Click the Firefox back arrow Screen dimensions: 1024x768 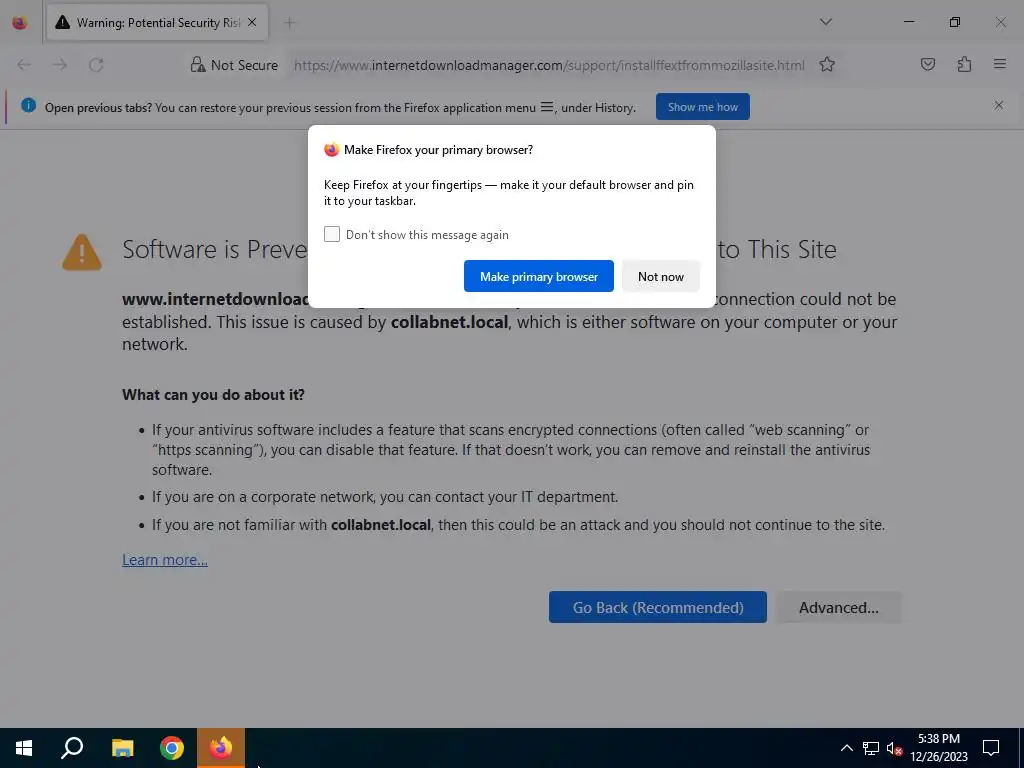(x=24, y=65)
